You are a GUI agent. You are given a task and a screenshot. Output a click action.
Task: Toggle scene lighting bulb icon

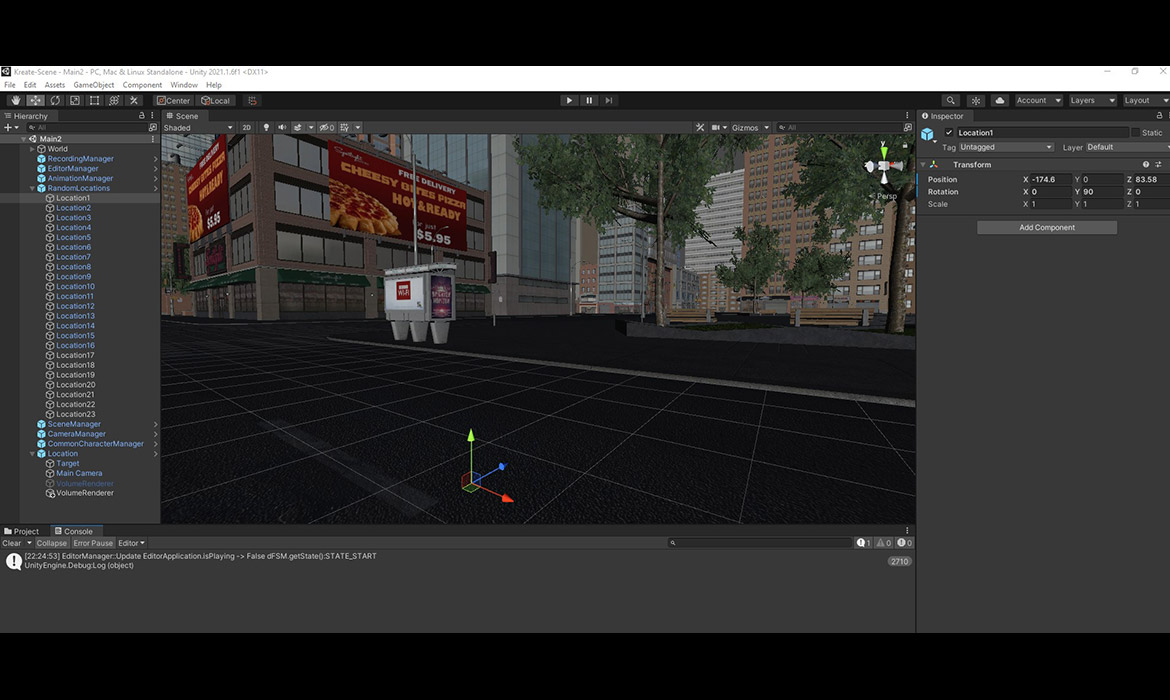266,128
